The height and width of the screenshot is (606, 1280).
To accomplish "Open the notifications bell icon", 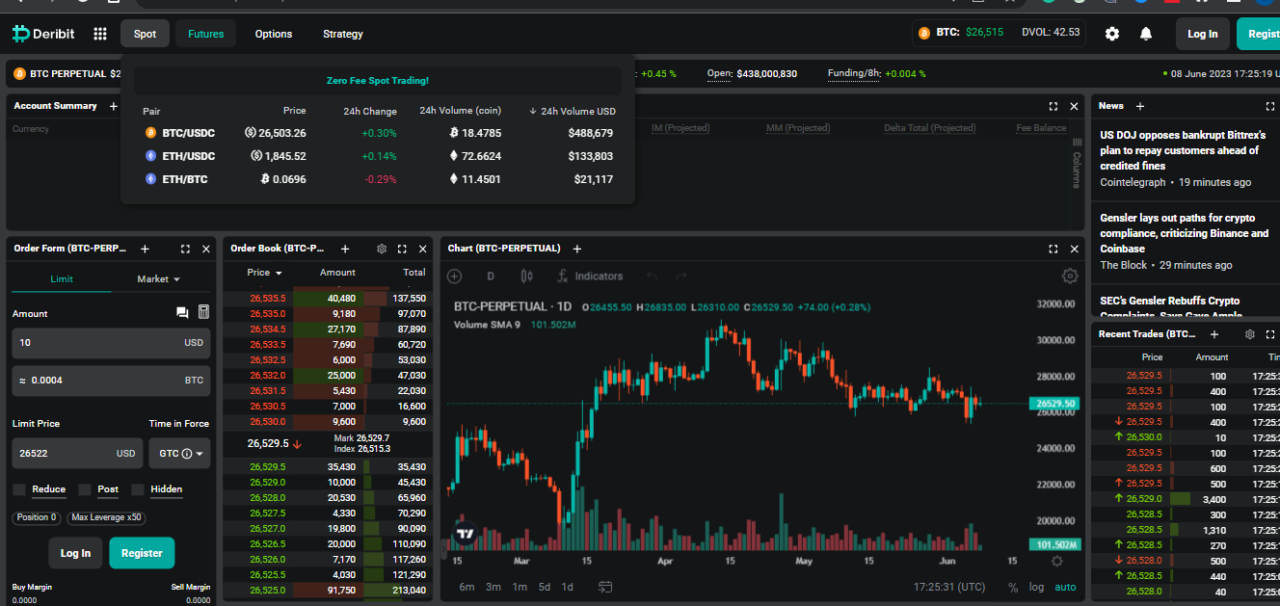I will (x=1146, y=33).
